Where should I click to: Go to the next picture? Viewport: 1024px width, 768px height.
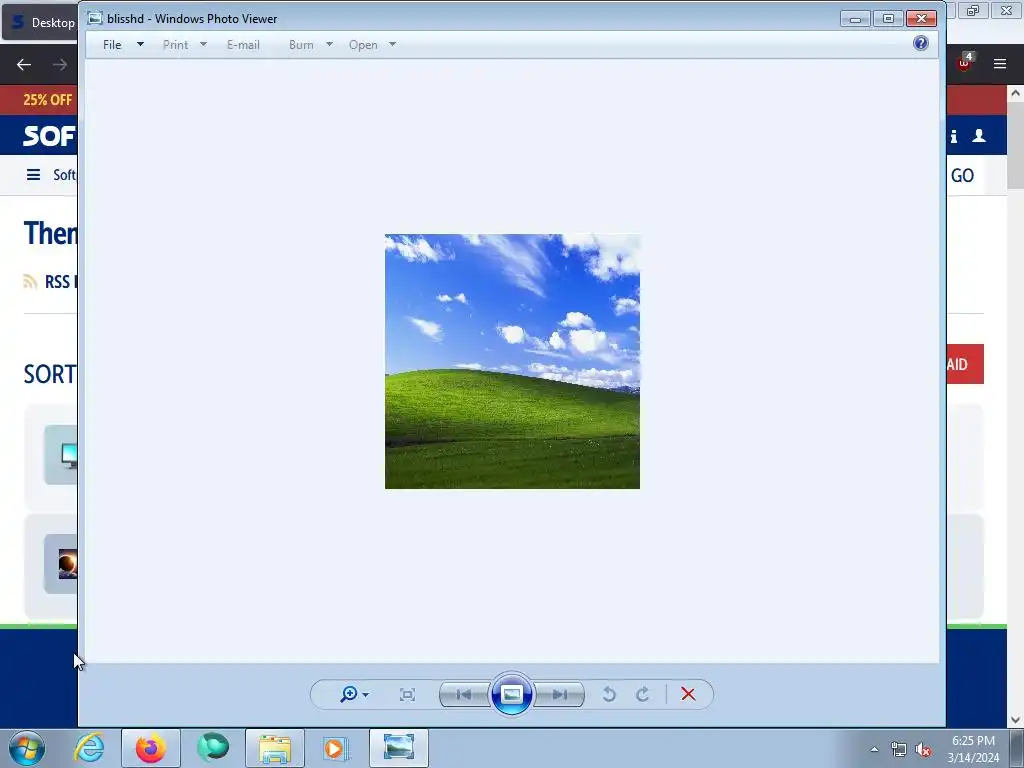tap(560, 694)
